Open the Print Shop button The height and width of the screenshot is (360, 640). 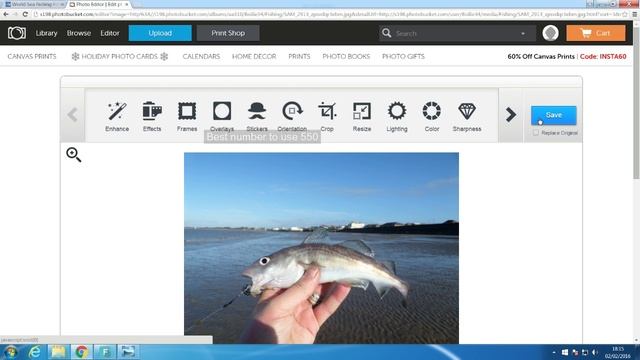point(228,33)
